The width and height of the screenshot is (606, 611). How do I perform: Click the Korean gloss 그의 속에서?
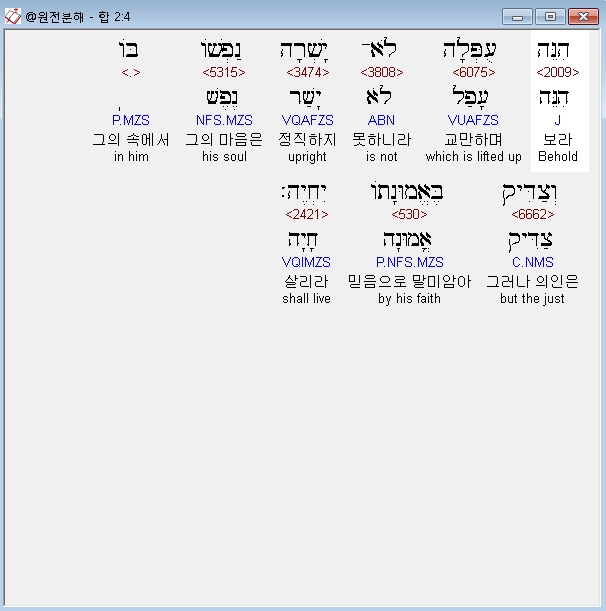point(131,140)
